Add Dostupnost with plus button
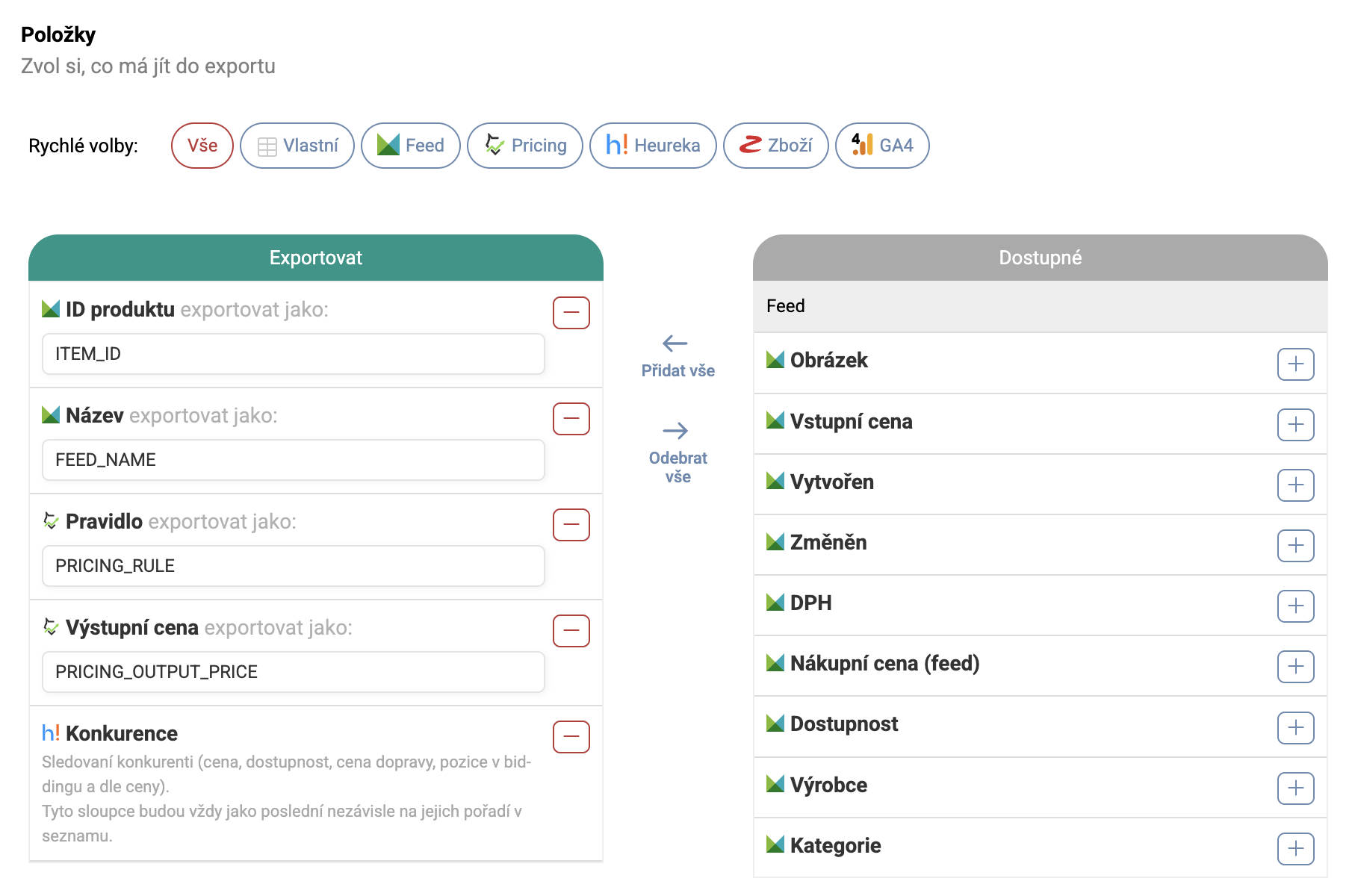The width and height of the screenshot is (1355, 896). 1295,728
